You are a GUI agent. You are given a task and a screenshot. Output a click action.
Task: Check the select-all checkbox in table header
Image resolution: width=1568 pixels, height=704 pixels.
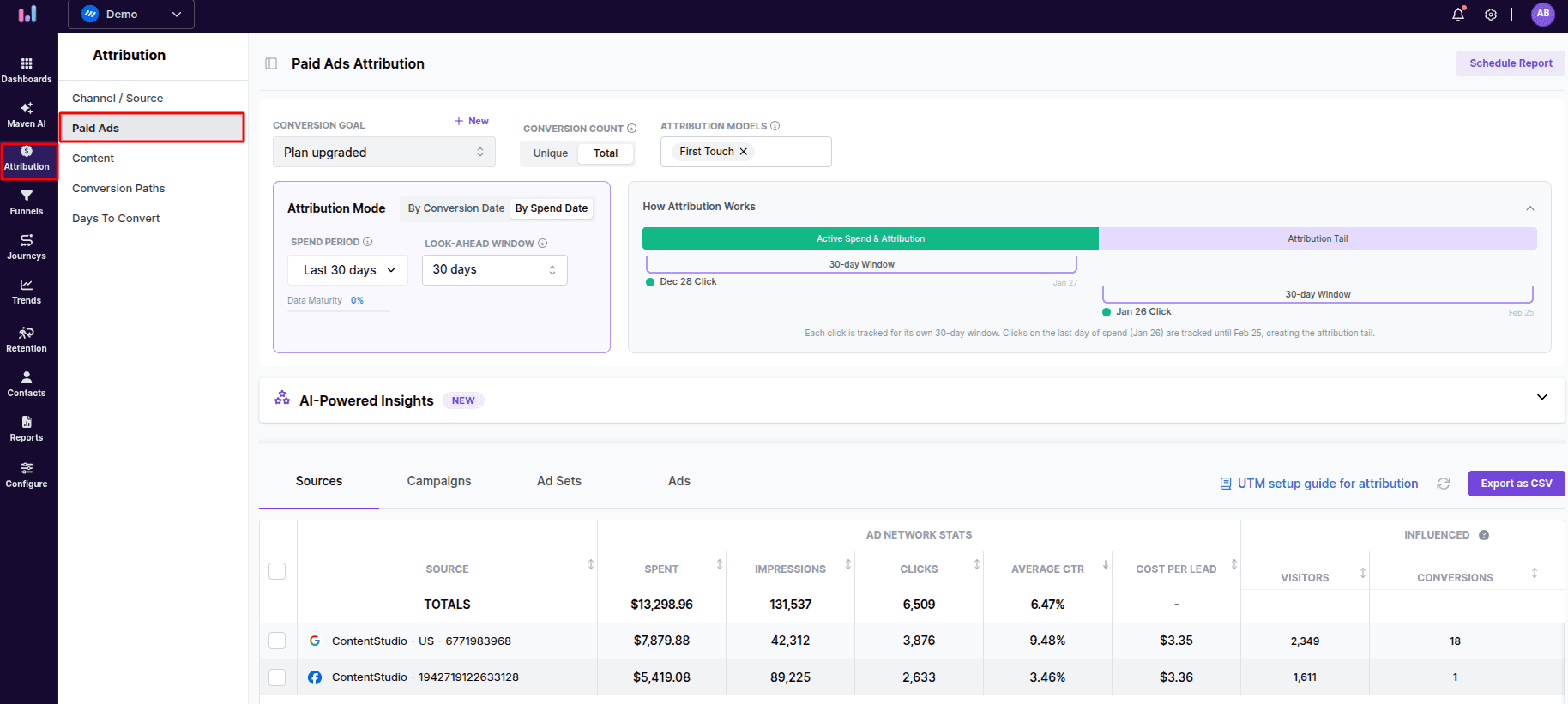click(x=277, y=571)
